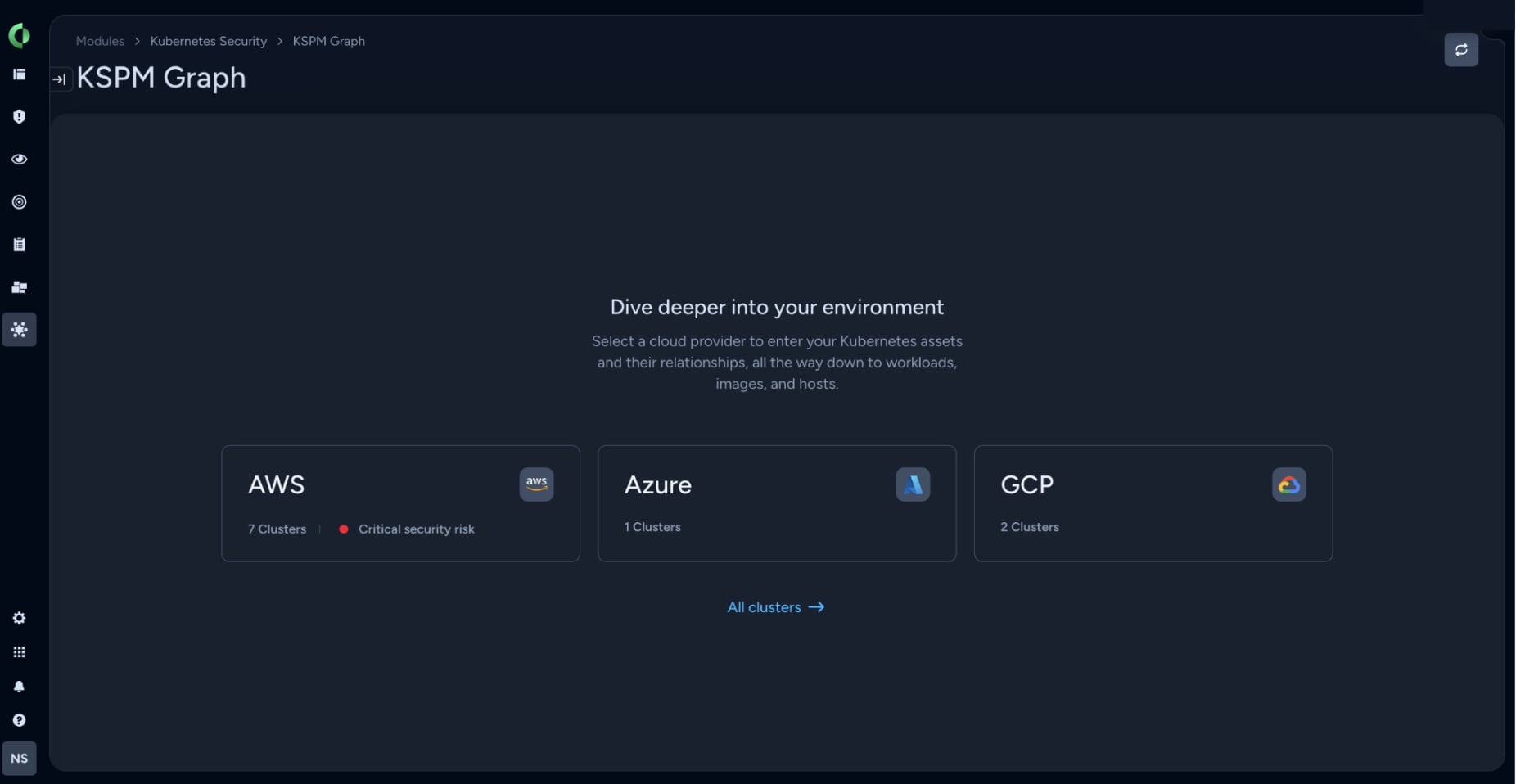
Task: Click the 7 Clusters text
Action: 277,529
